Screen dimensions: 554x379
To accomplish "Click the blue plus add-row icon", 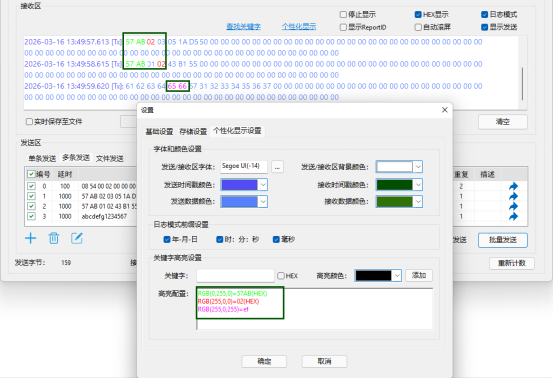I will click(x=31, y=238).
